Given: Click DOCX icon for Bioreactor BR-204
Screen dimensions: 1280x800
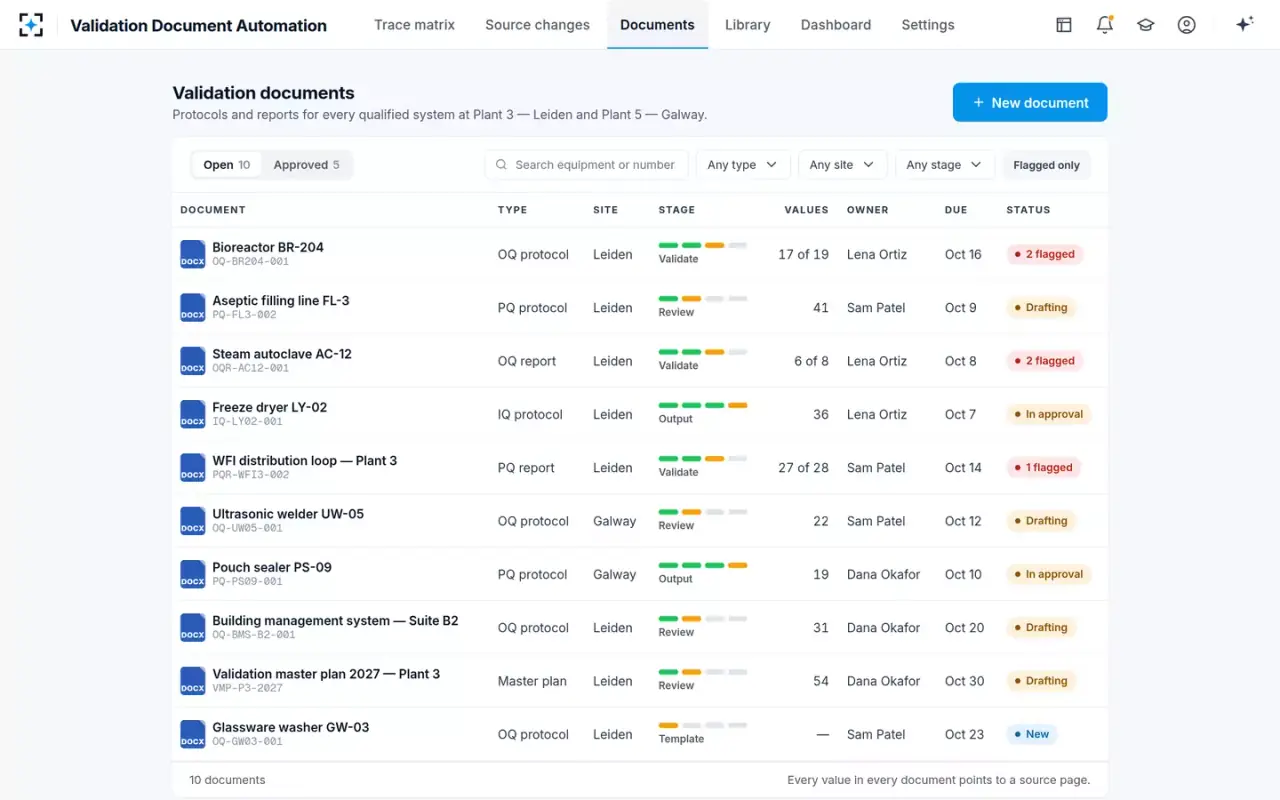Looking at the screenshot, I should click(192, 254).
